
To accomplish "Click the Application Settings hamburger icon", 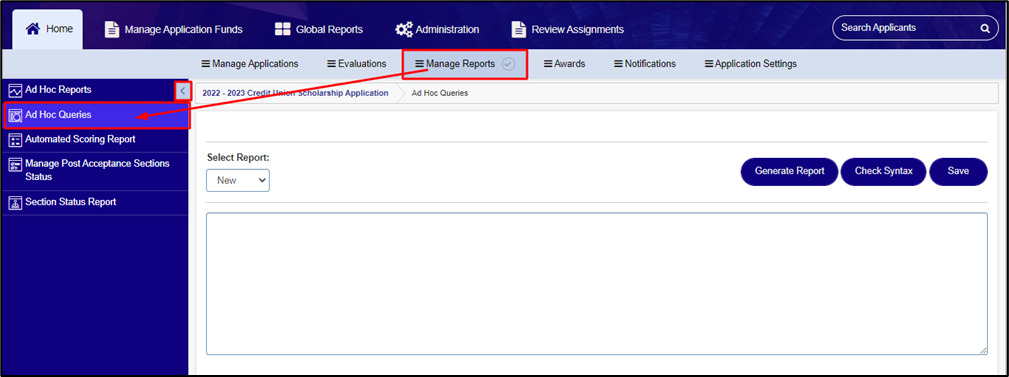I will (x=709, y=64).
